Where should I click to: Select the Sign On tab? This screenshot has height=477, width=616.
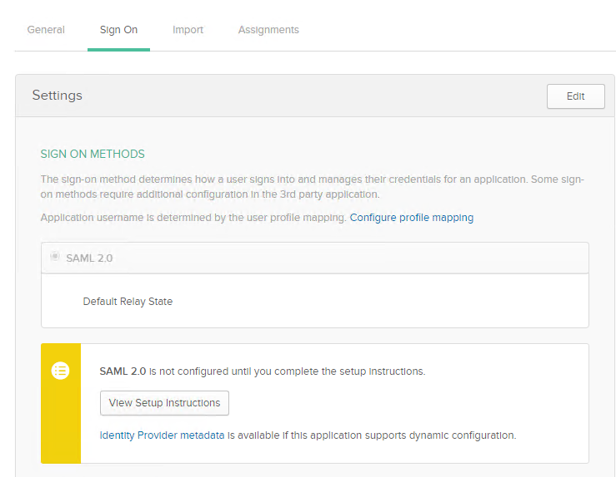(119, 30)
